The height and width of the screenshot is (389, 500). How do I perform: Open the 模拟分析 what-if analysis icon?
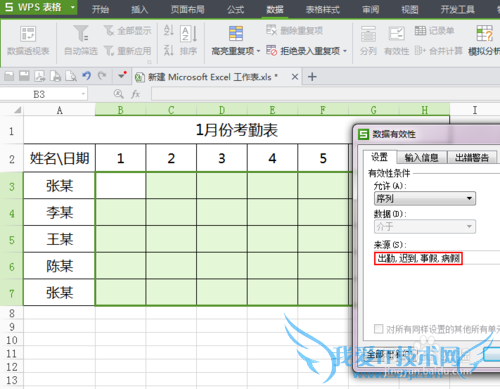tap(484, 33)
